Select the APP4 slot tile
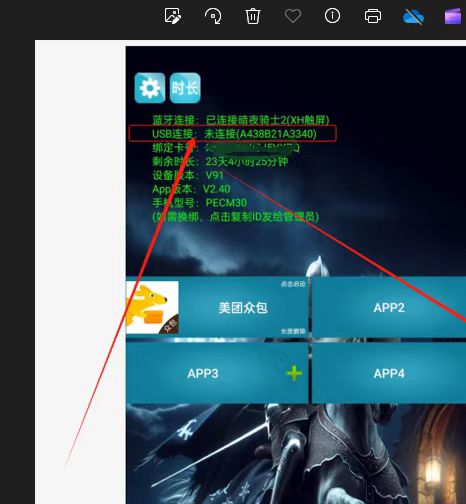 (x=389, y=373)
